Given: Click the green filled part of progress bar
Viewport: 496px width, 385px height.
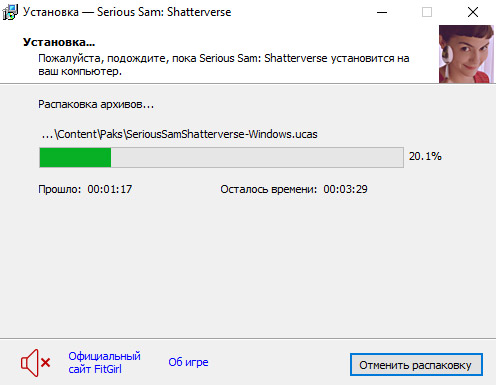Looking at the screenshot, I should [75, 157].
